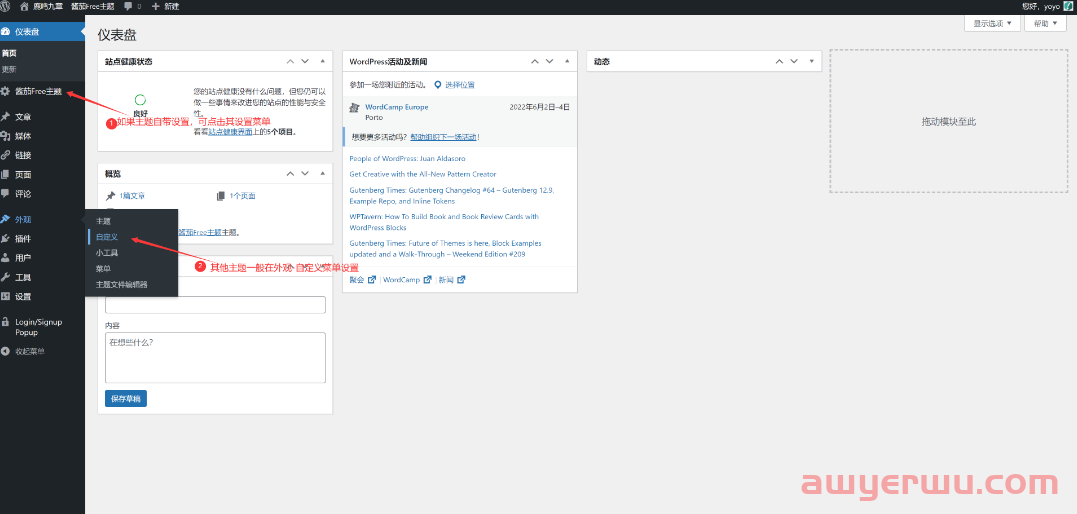Select 菜单 in appearance submenu

click(103, 268)
